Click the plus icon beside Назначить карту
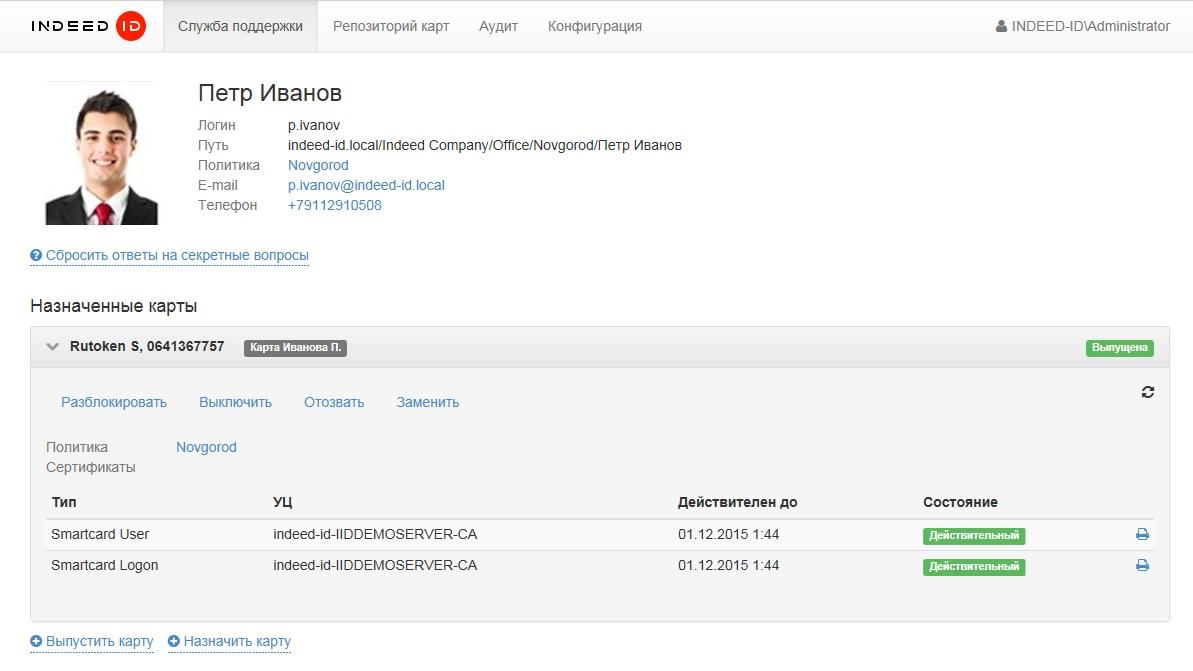Image resolution: width=1193 pixels, height=671 pixels. pyautogui.click(x=173, y=641)
